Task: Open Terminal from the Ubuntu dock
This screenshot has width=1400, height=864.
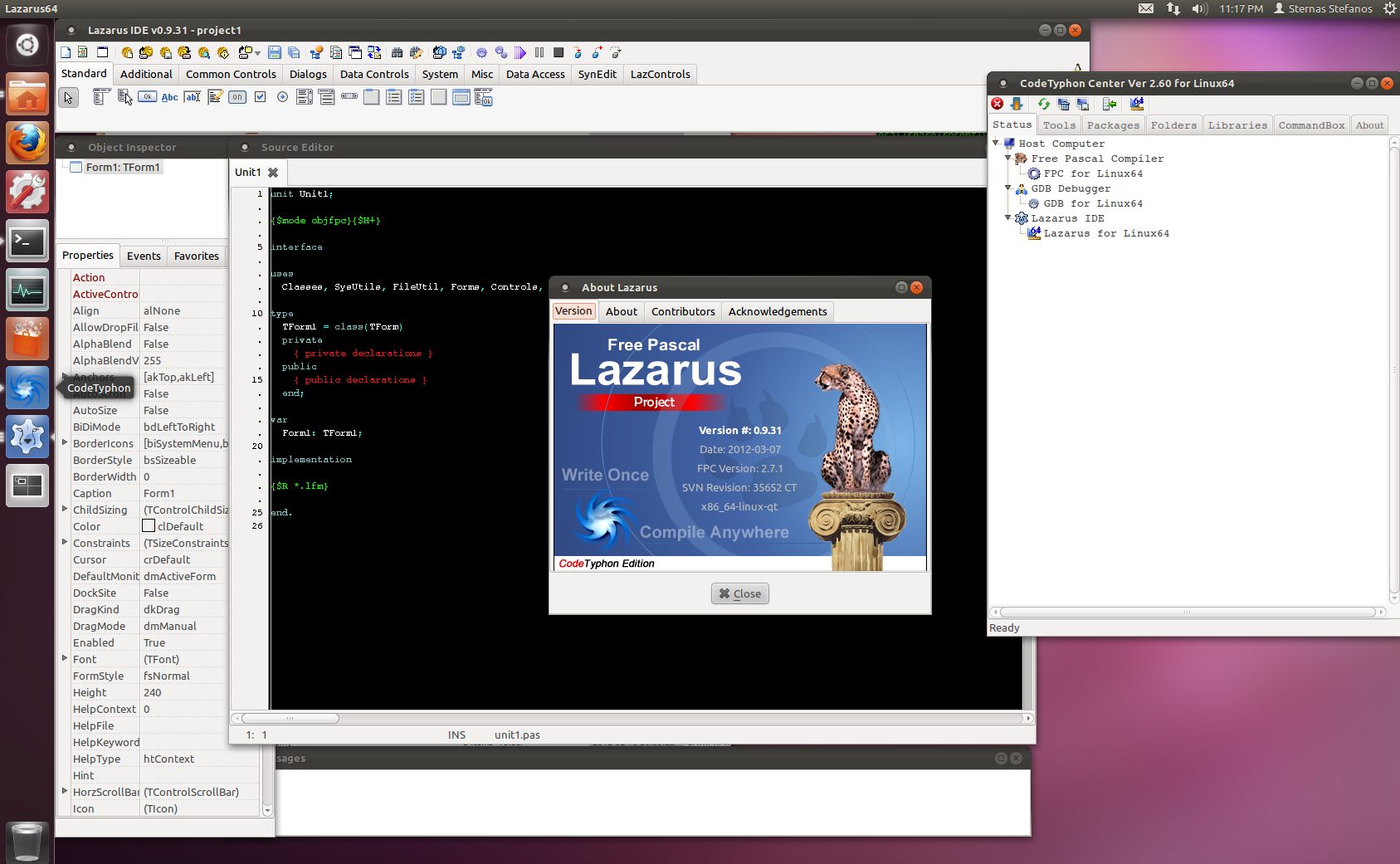Action: (27, 241)
